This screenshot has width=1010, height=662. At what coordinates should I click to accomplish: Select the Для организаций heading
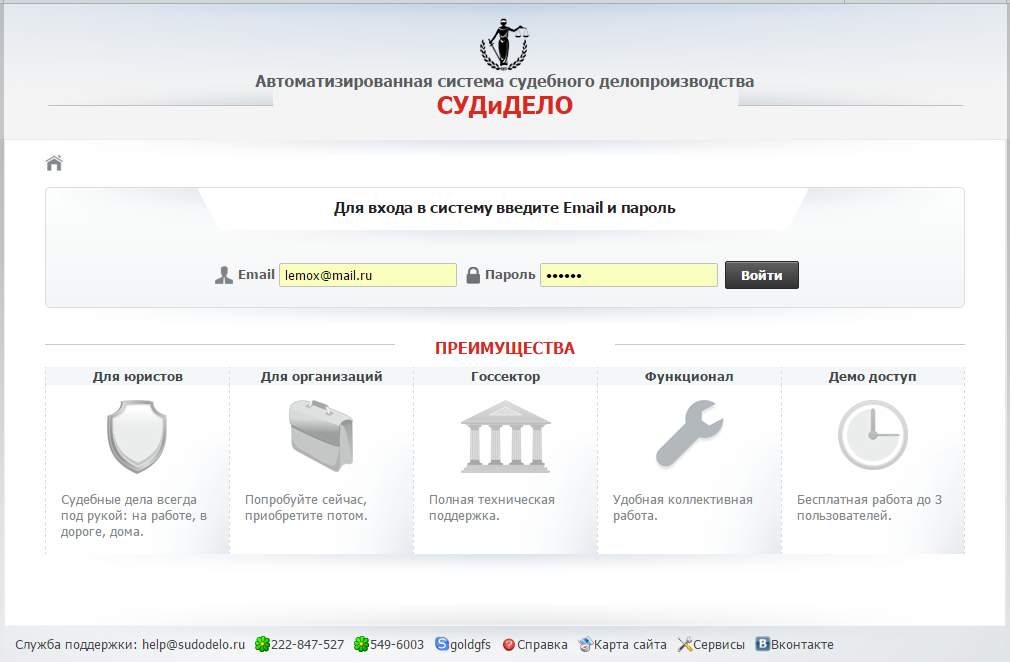[321, 377]
